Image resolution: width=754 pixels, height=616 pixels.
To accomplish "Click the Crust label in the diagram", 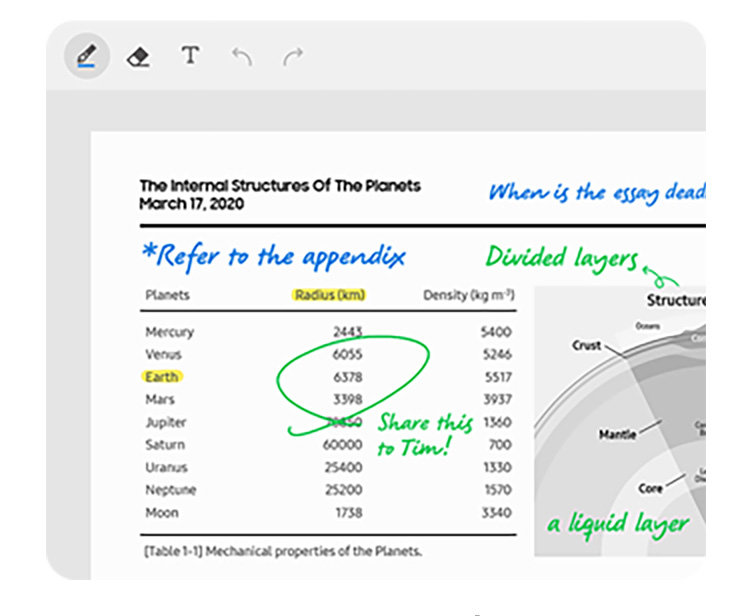I will coord(586,345).
